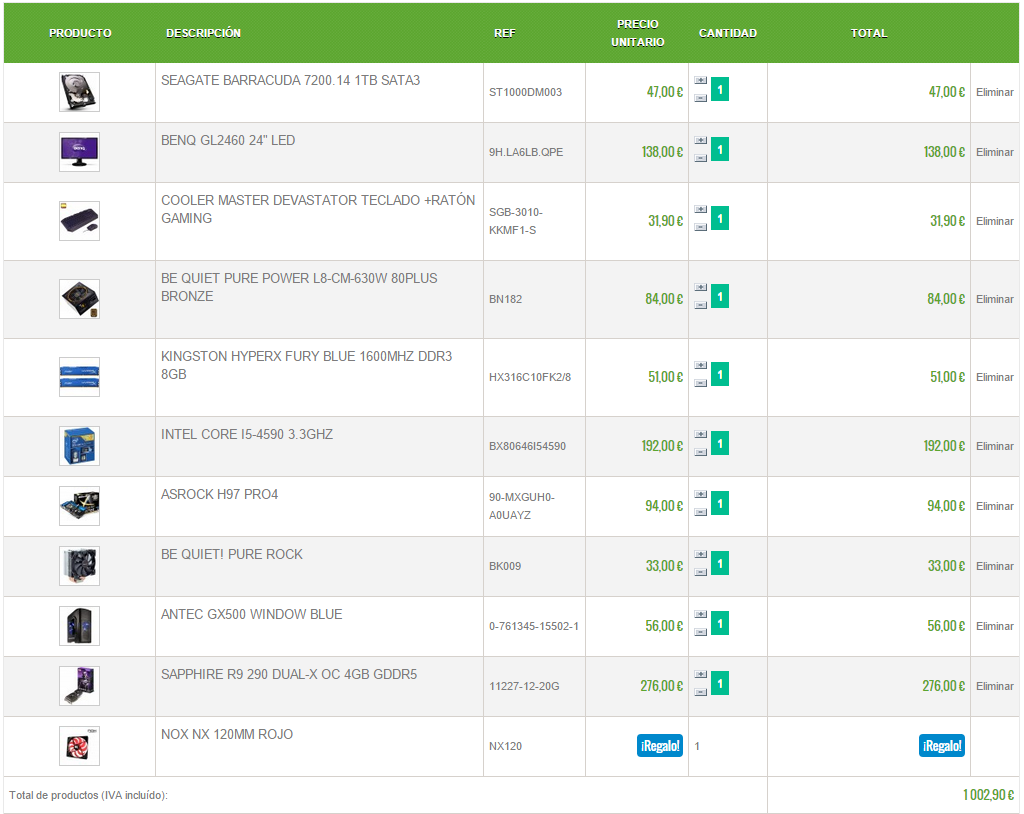This screenshot has width=1024, height=814.
Task: Open Kingston HyperX Fury RAM thumbnail
Action: (x=79, y=377)
